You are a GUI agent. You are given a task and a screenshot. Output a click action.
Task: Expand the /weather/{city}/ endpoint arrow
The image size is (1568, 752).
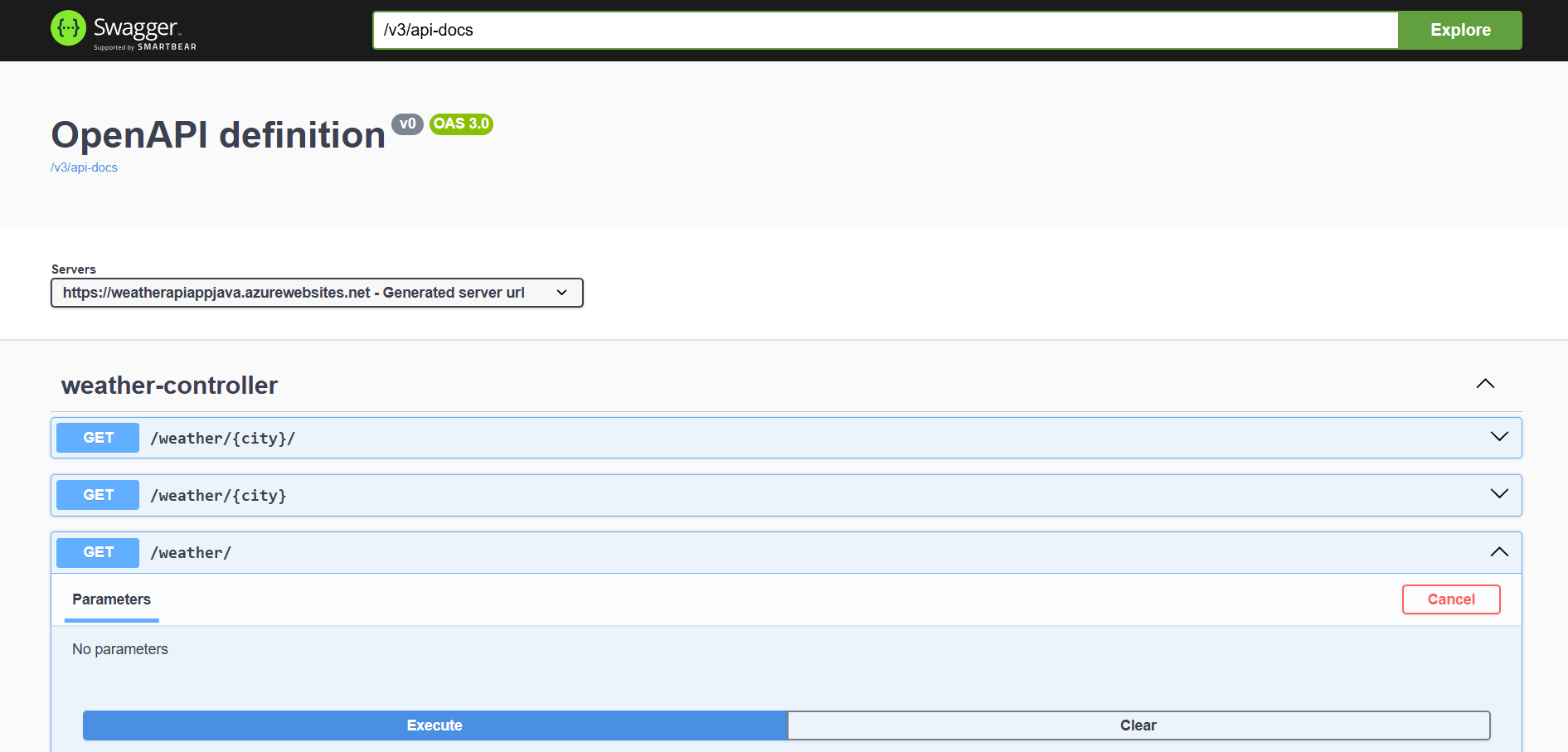click(x=1498, y=437)
